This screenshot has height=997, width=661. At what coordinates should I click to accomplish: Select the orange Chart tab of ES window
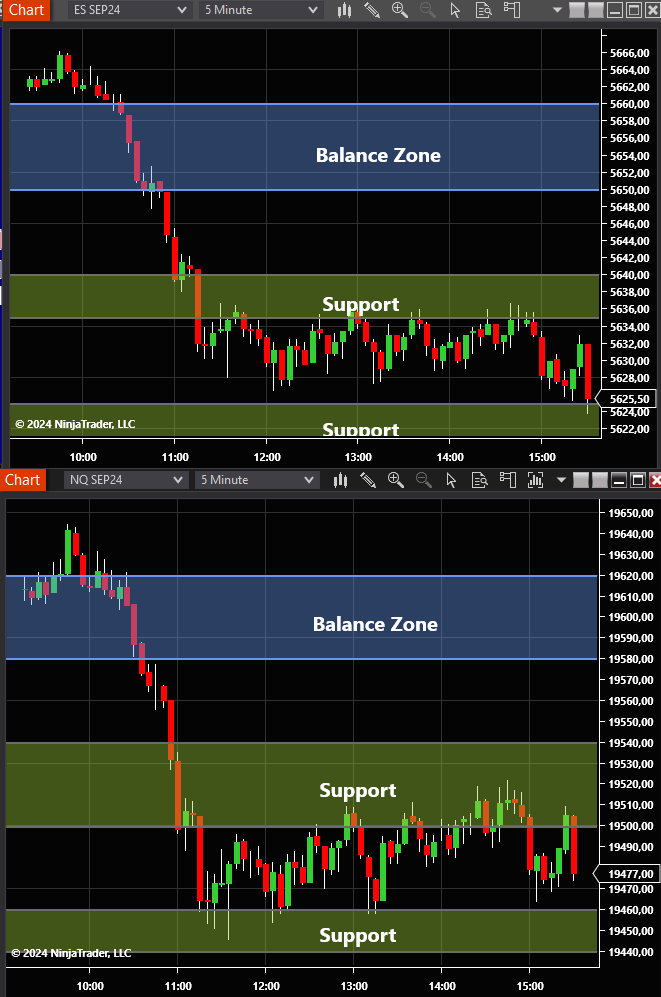tap(26, 10)
